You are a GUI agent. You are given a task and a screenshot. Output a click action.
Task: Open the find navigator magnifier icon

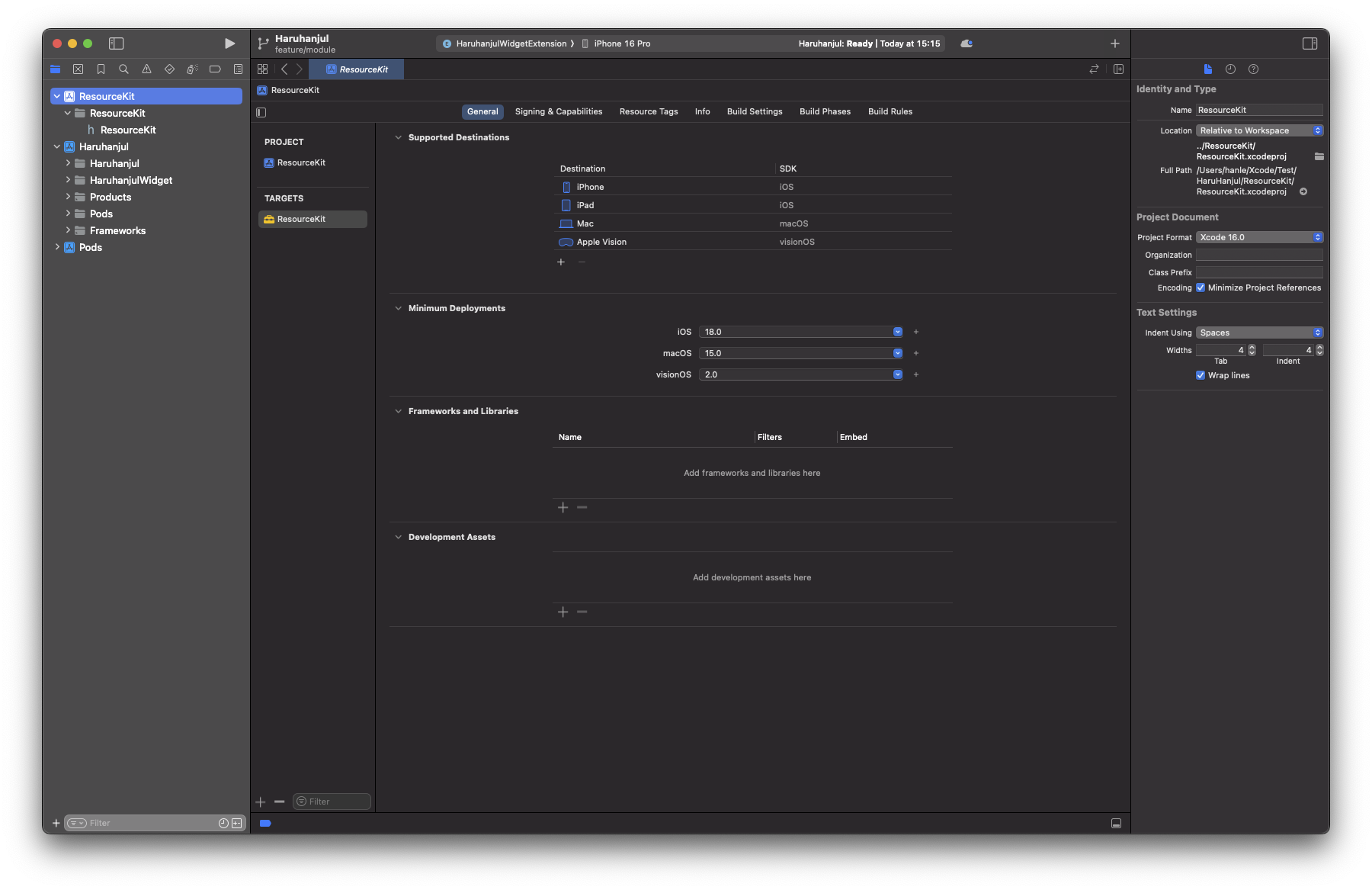click(x=123, y=69)
